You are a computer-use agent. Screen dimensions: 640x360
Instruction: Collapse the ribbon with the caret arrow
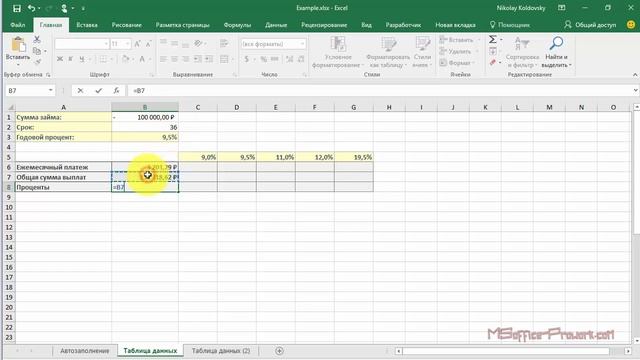[635, 75]
